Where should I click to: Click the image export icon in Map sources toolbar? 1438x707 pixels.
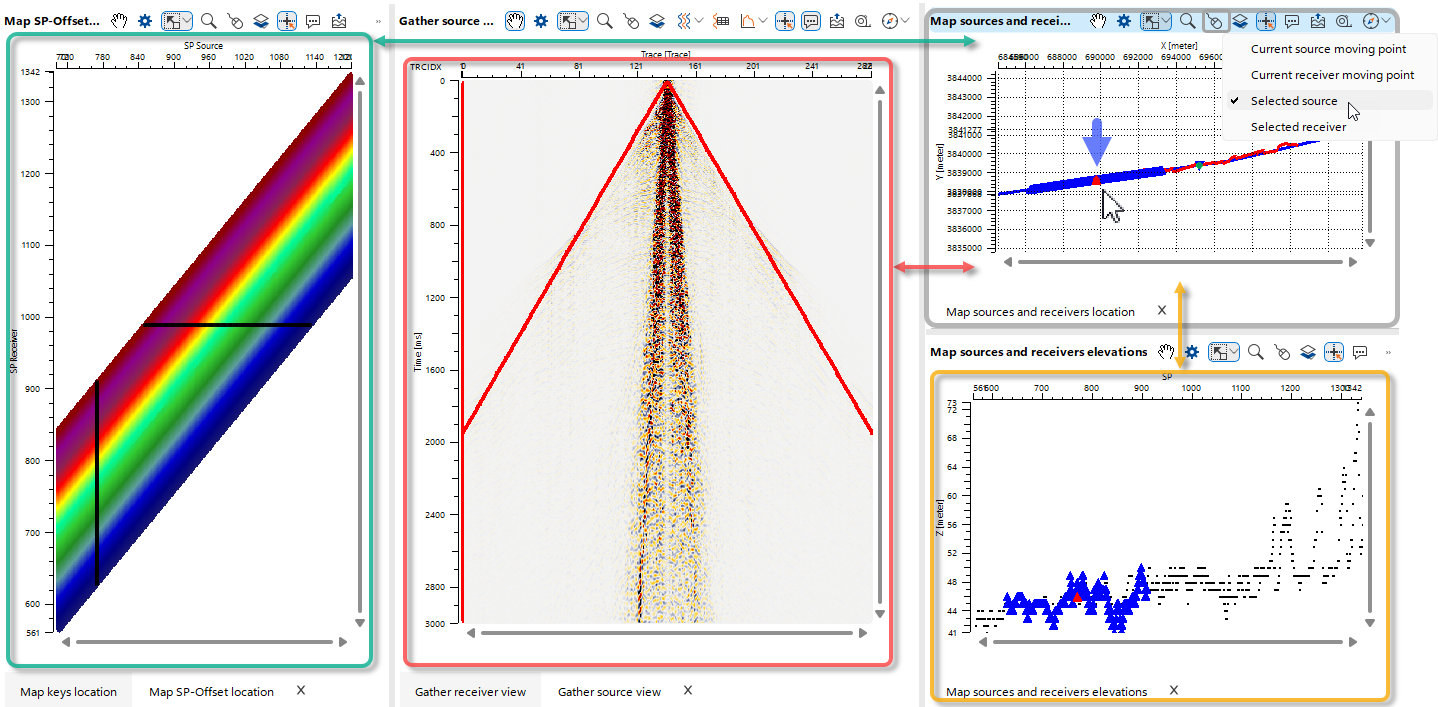click(1318, 20)
